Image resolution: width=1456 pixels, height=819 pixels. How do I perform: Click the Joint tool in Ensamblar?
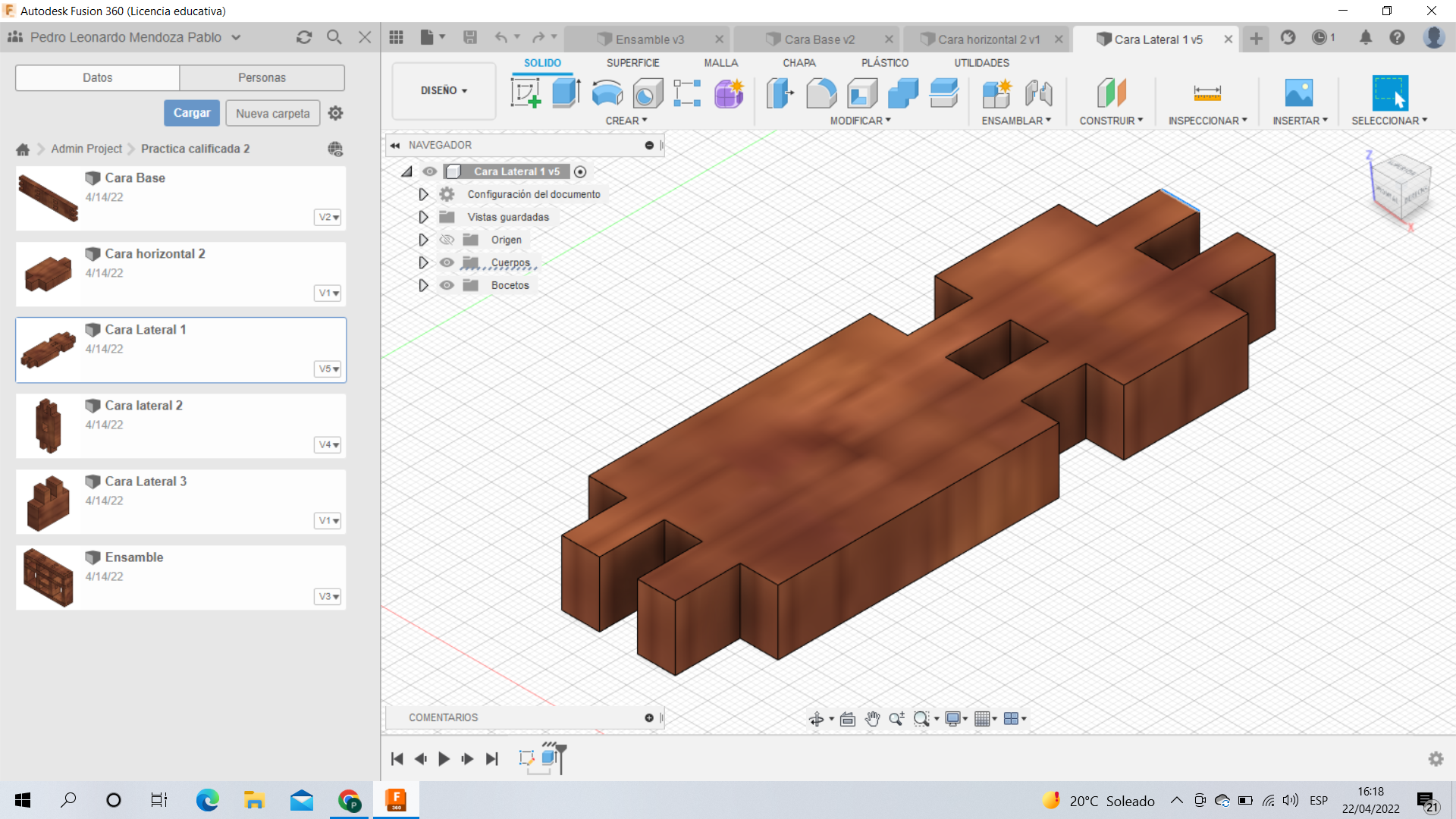tap(1038, 93)
